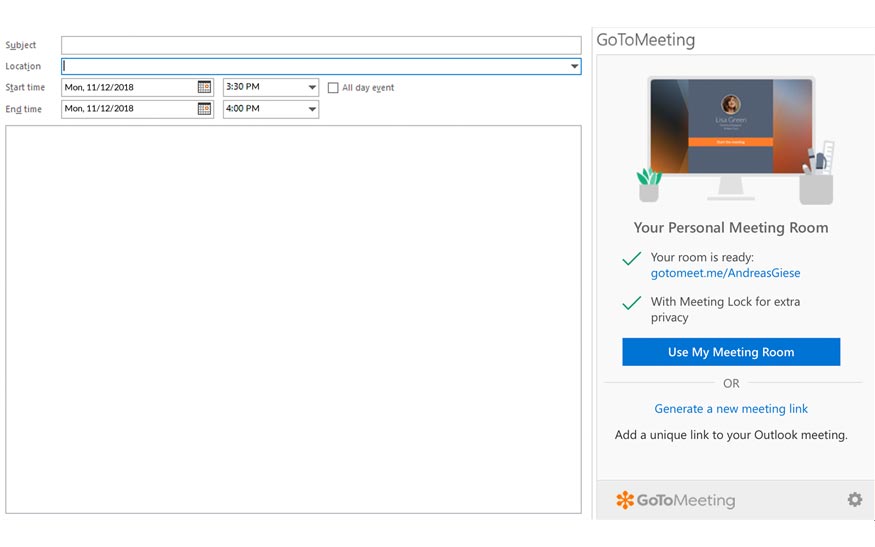Click Generate a new meeting link
This screenshot has width=875, height=547.
click(x=731, y=409)
